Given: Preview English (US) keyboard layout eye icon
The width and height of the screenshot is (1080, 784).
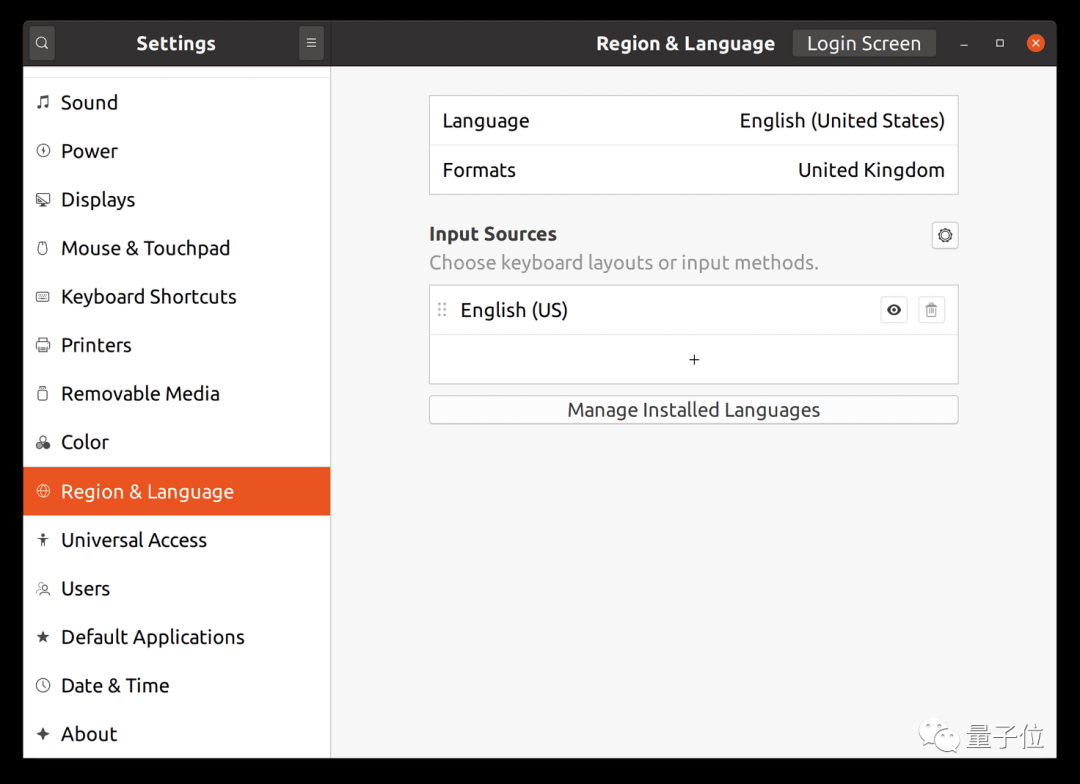Looking at the screenshot, I should tap(894, 310).
